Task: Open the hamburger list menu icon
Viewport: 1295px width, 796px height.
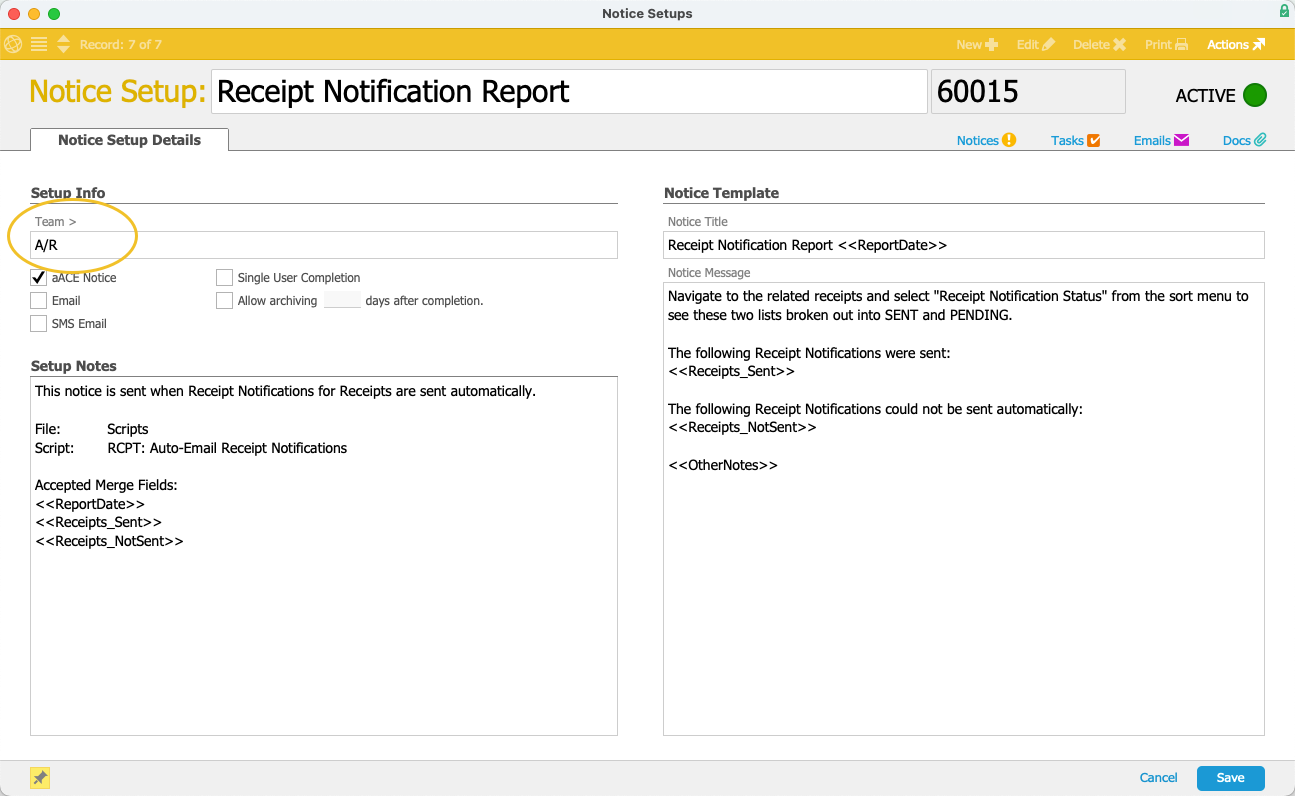Action: point(39,44)
